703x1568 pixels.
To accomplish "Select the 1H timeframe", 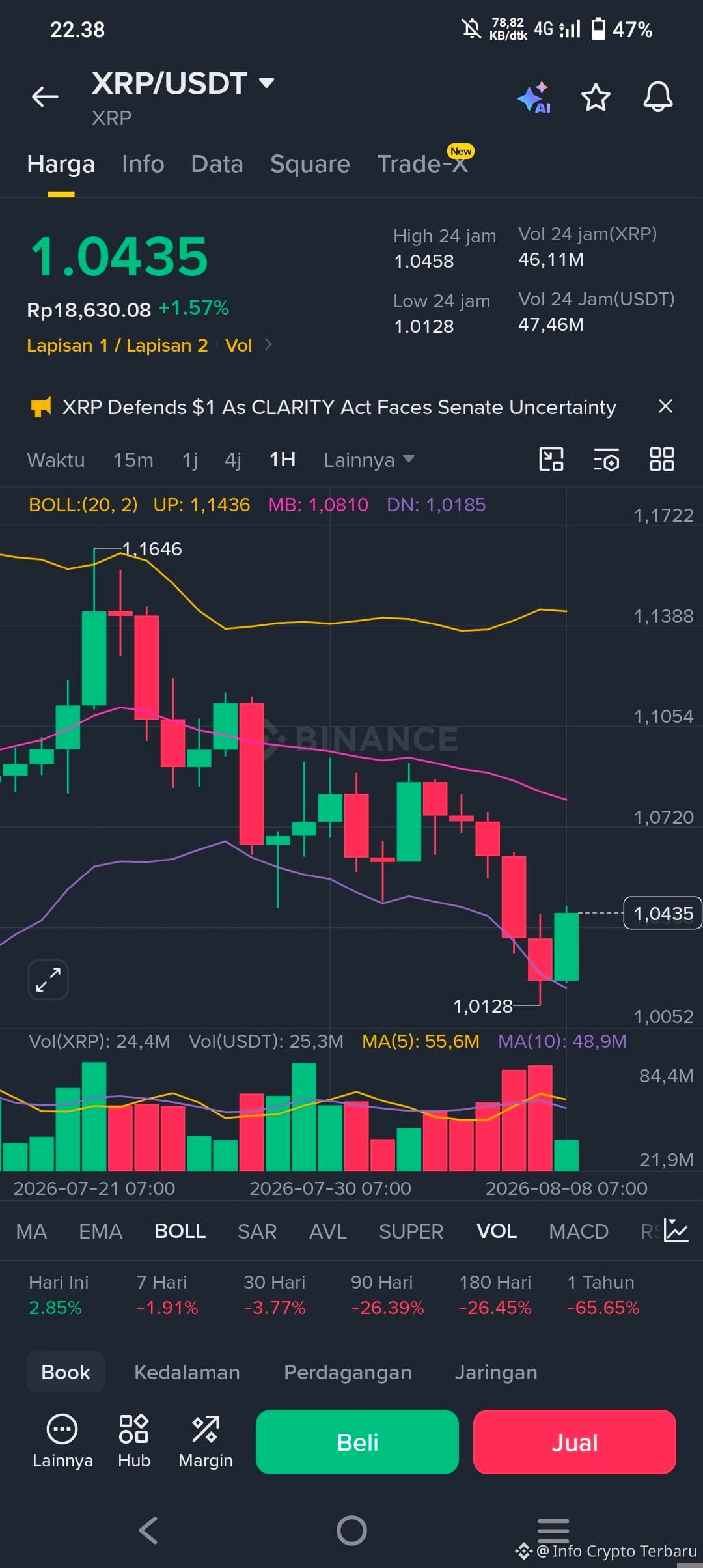I will pyautogui.click(x=283, y=460).
